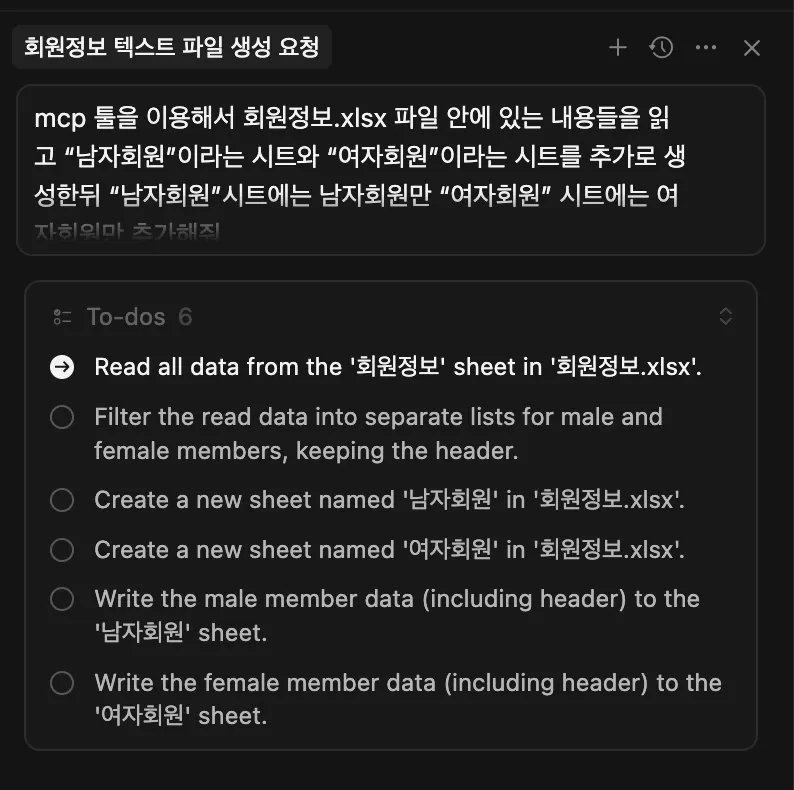Select 'Write the female member data' to-do text
The image size is (794, 790).
(407, 699)
